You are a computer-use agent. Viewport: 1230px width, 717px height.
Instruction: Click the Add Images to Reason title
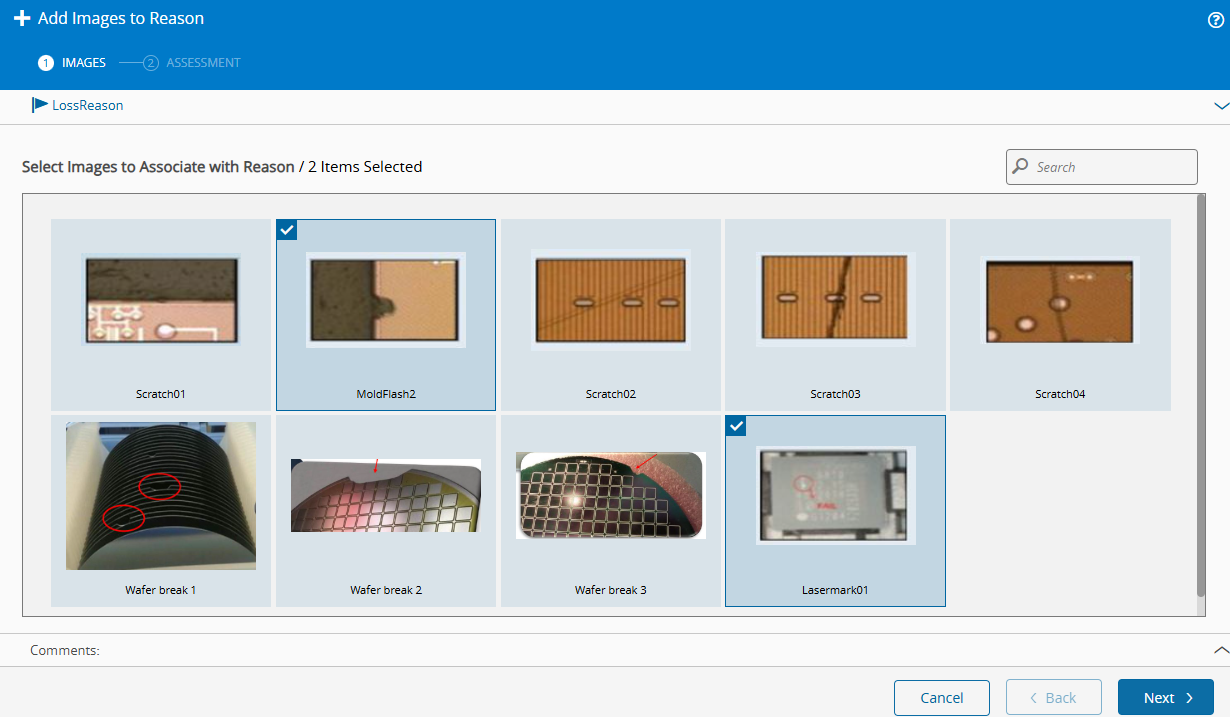pos(121,18)
